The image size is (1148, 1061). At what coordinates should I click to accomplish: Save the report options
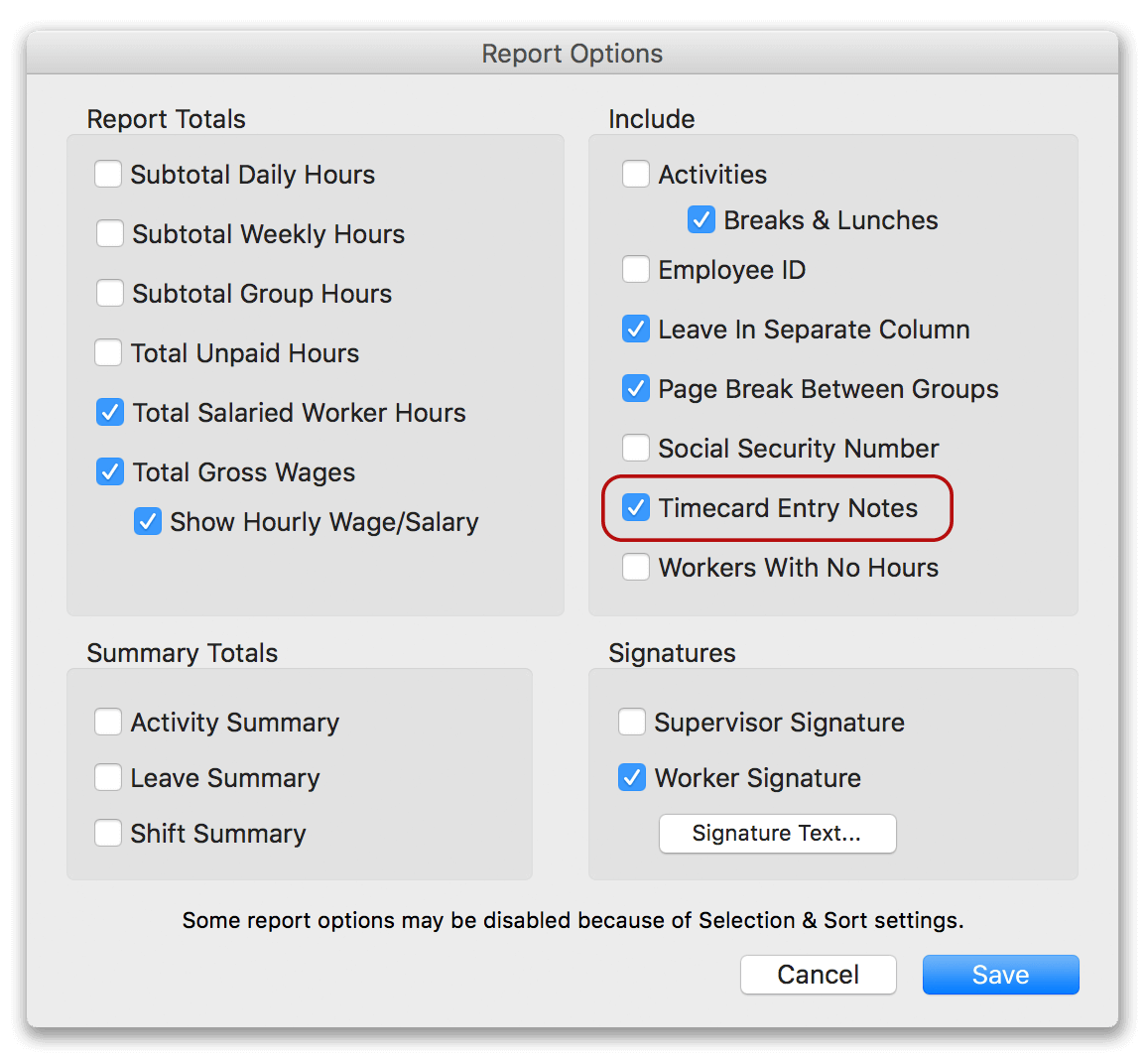[1000, 975]
